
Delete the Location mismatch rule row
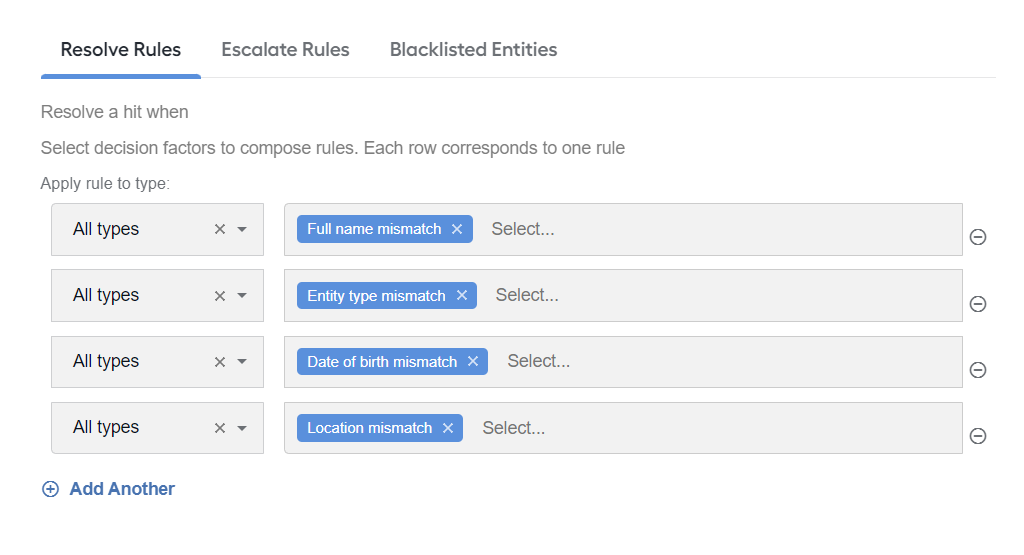[978, 436]
